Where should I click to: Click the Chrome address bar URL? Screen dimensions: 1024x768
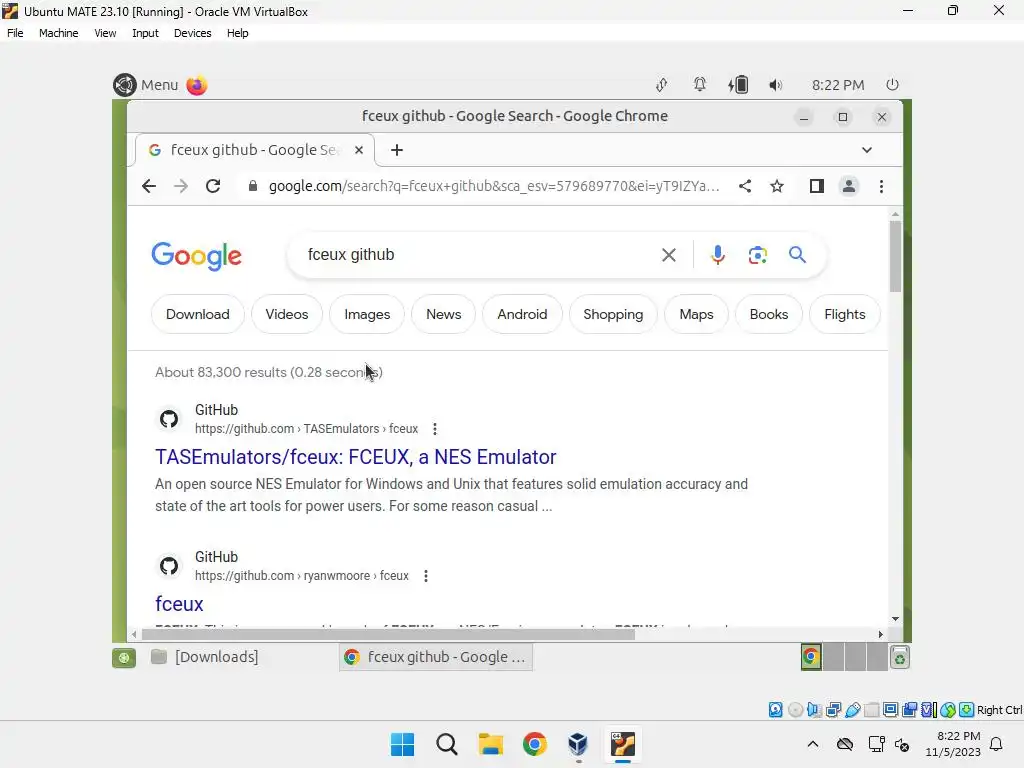pos(494,186)
